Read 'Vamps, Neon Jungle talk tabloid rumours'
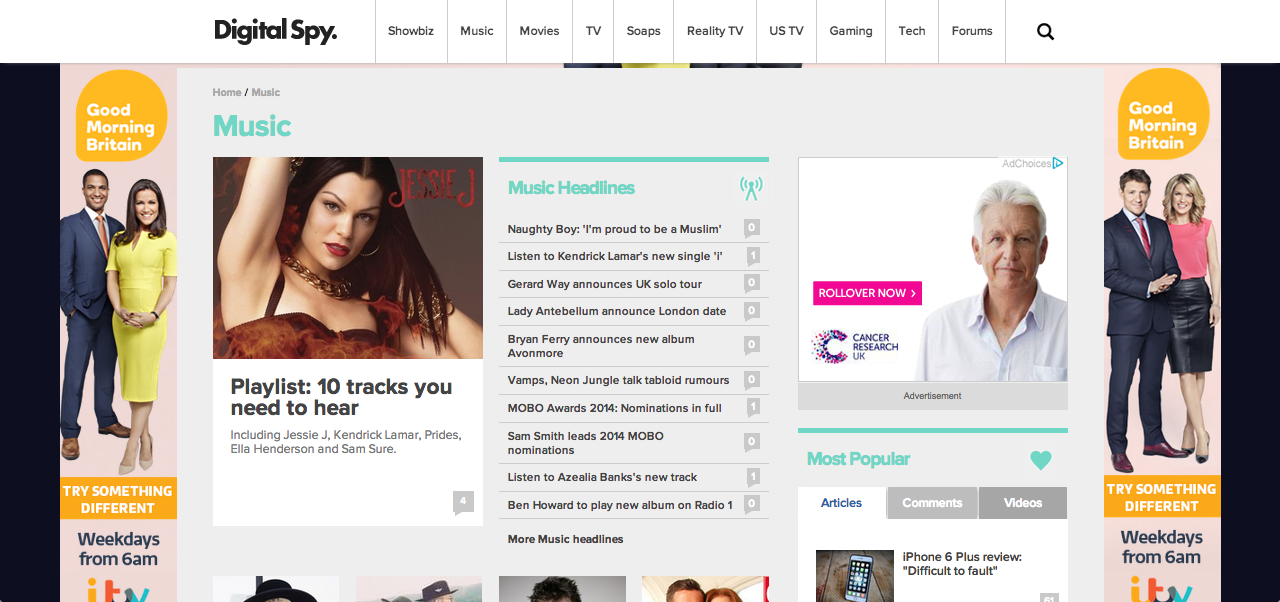1280x602 pixels. (x=618, y=380)
